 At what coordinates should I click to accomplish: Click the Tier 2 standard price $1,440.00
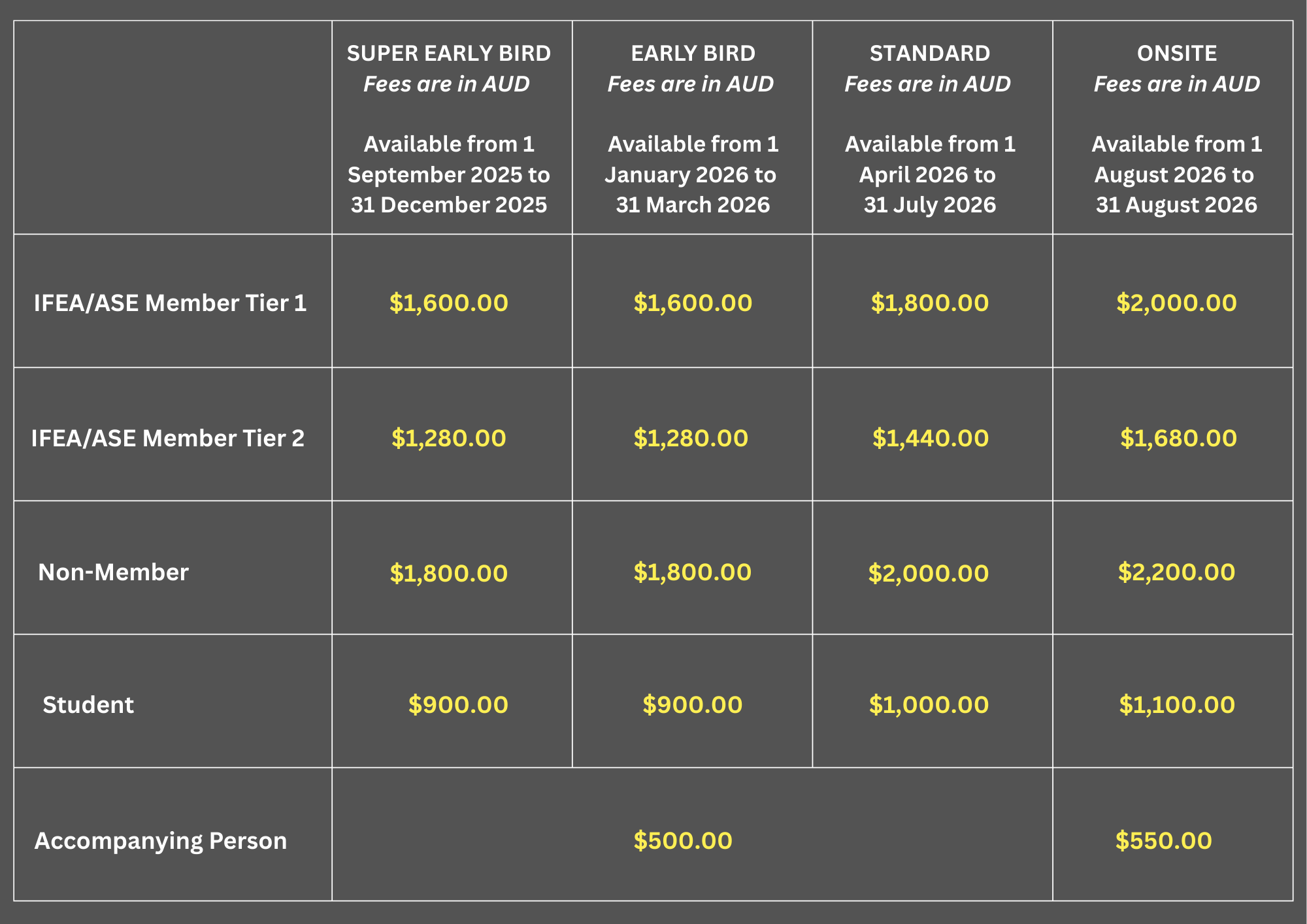pyautogui.click(x=931, y=438)
